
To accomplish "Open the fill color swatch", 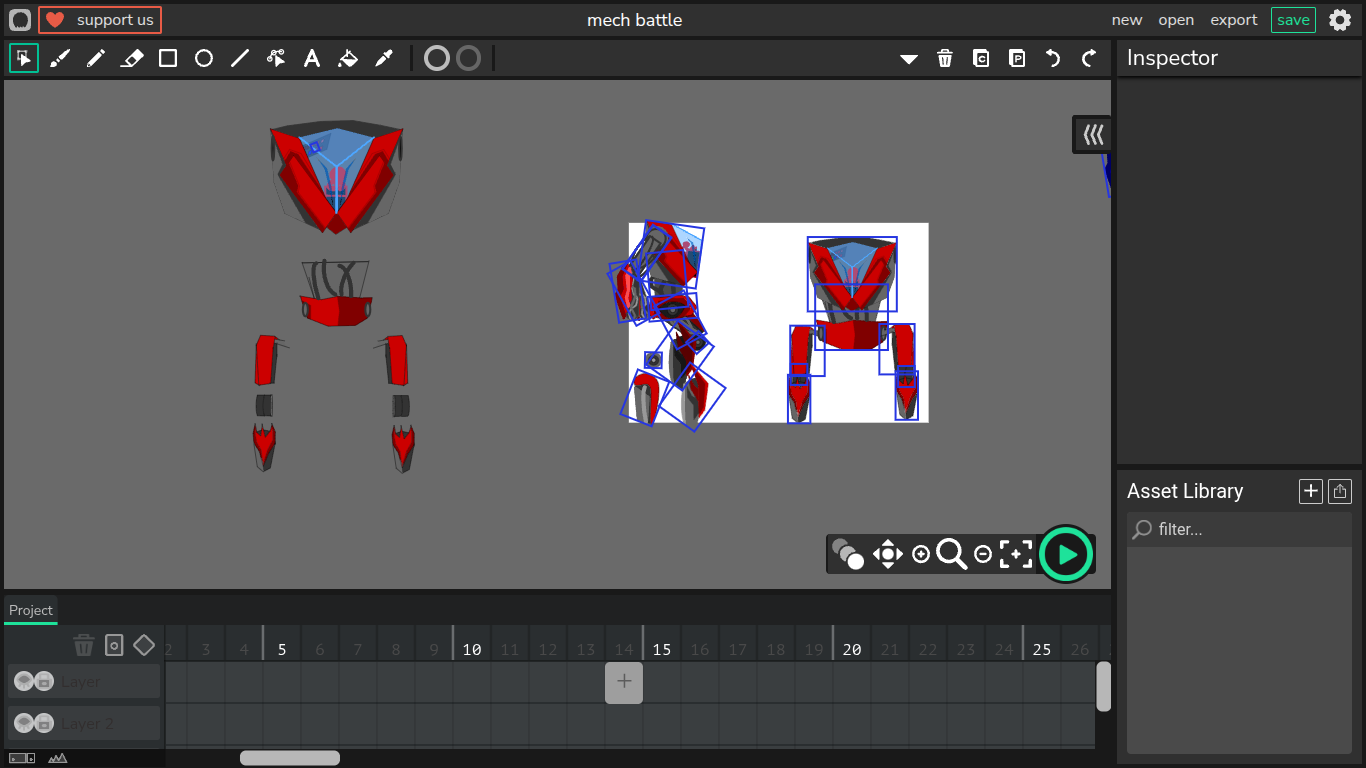I will point(437,59).
